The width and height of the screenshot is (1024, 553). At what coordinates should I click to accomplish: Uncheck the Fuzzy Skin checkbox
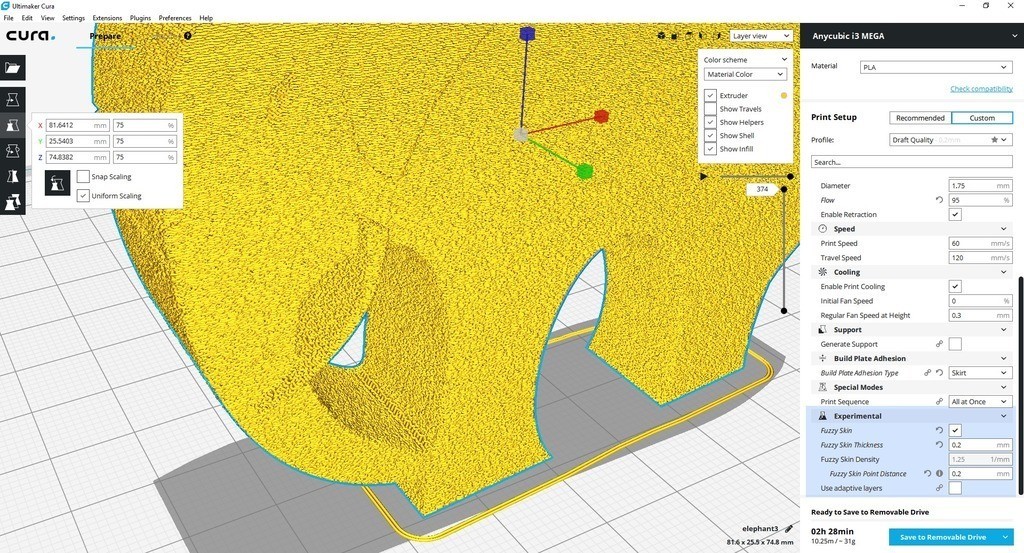(x=955, y=430)
